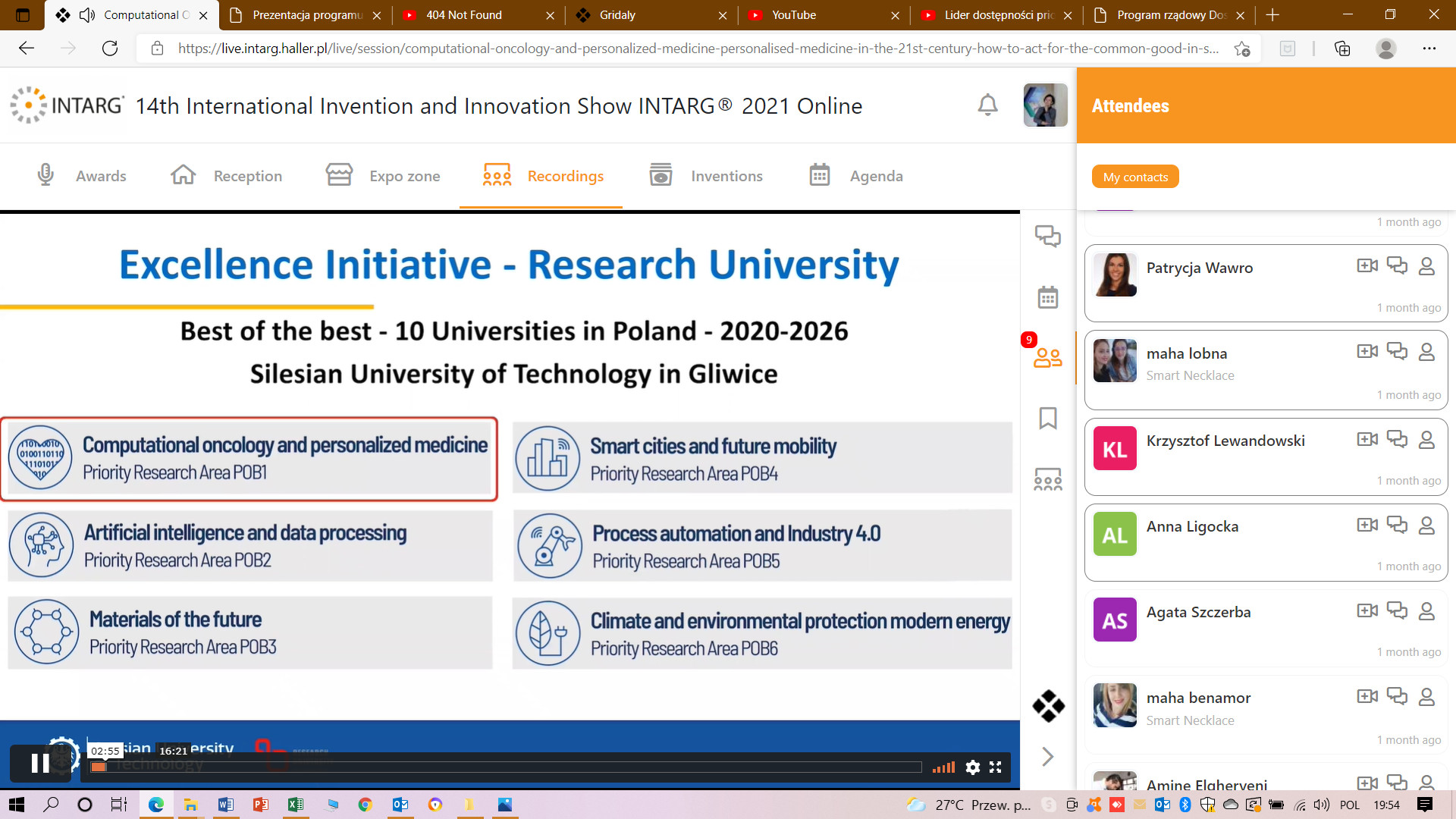Switch to the Prezentacja programu browser tab

306,14
